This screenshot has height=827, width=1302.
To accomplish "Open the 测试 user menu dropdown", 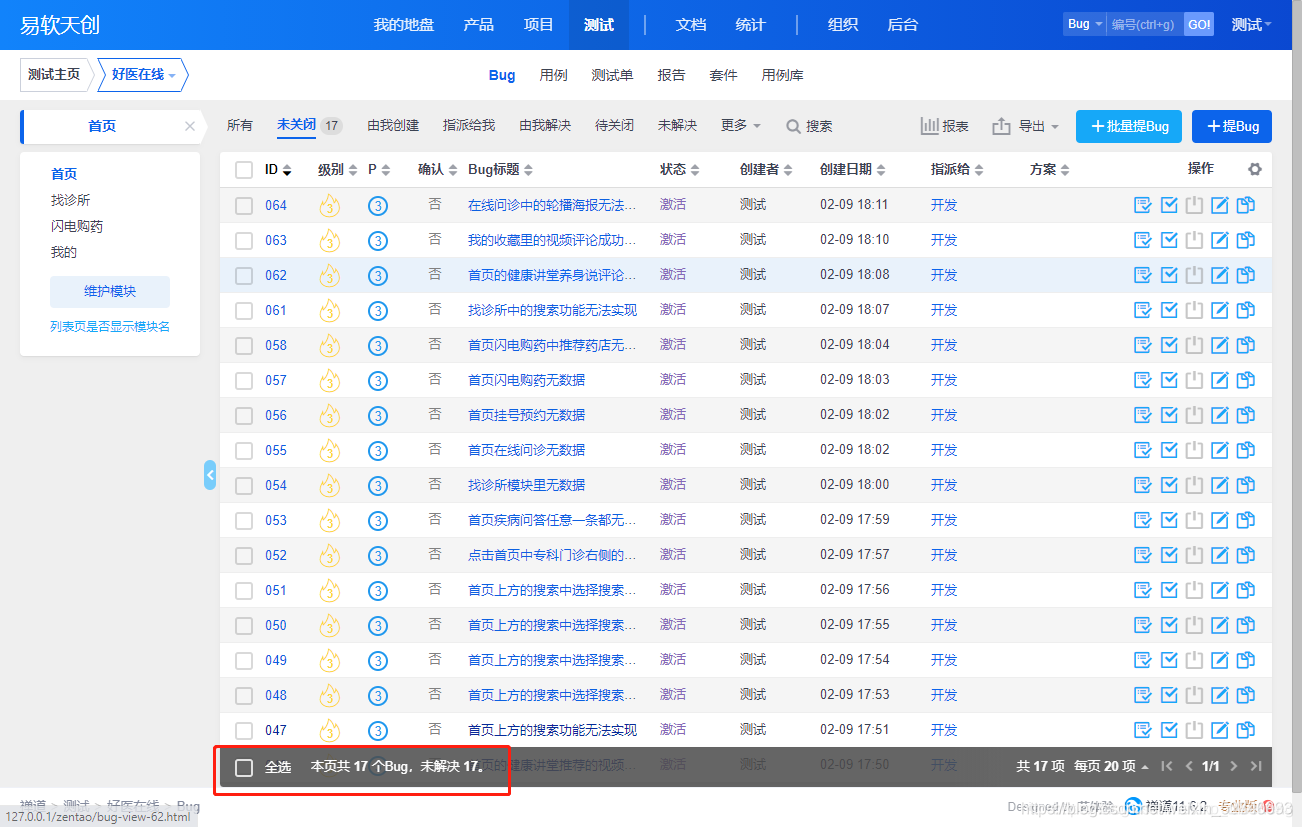I will (x=1252, y=25).
